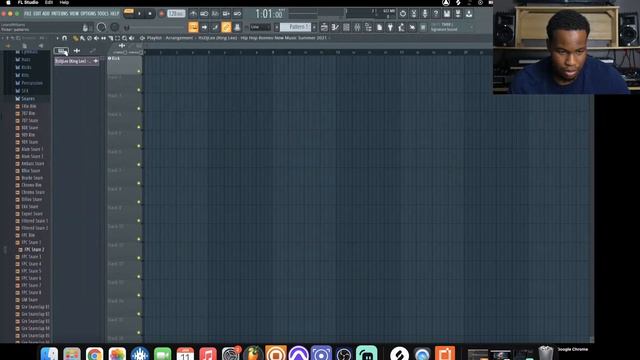
Task: Select the playlist Delete tool
Action: coord(89,38)
